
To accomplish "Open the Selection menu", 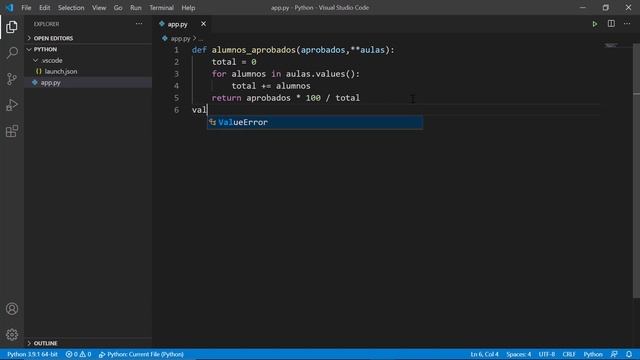I will pyautogui.click(x=71, y=8).
